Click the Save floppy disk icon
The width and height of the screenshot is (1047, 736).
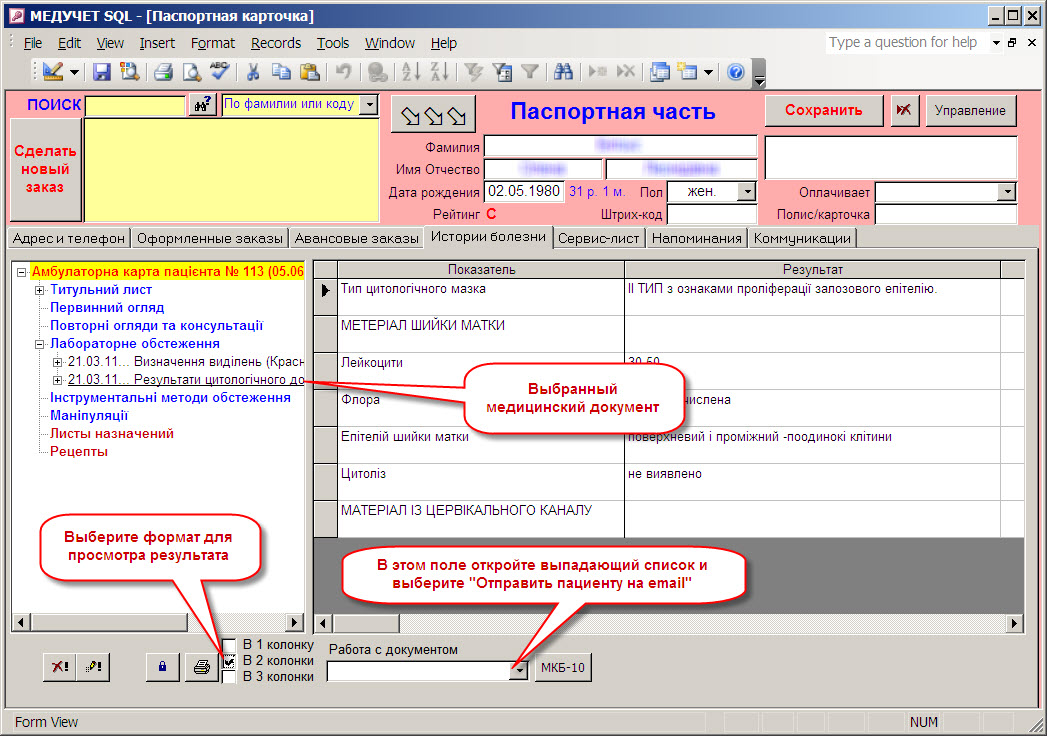coord(101,71)
